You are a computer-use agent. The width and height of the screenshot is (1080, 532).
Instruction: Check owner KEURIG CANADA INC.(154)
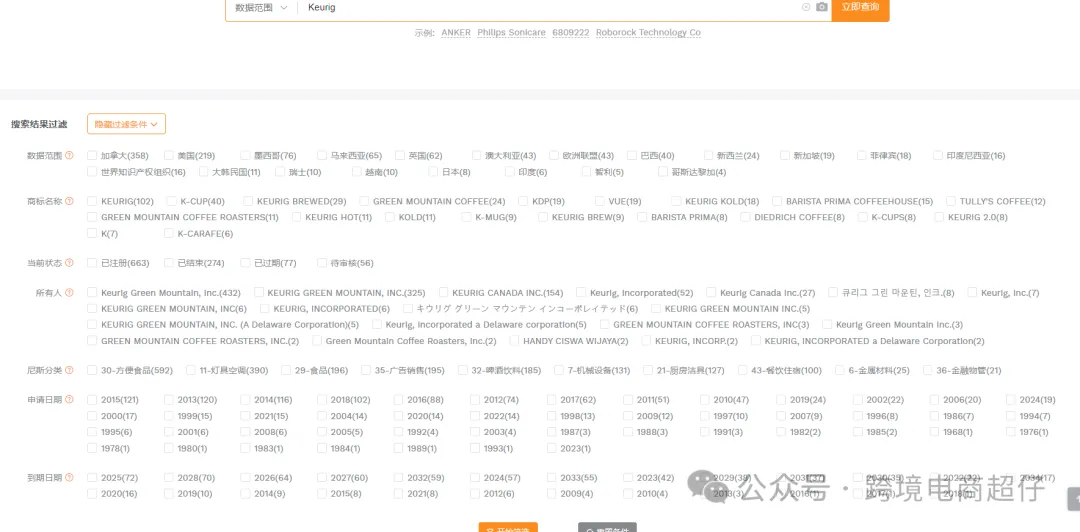pos(444,292)
